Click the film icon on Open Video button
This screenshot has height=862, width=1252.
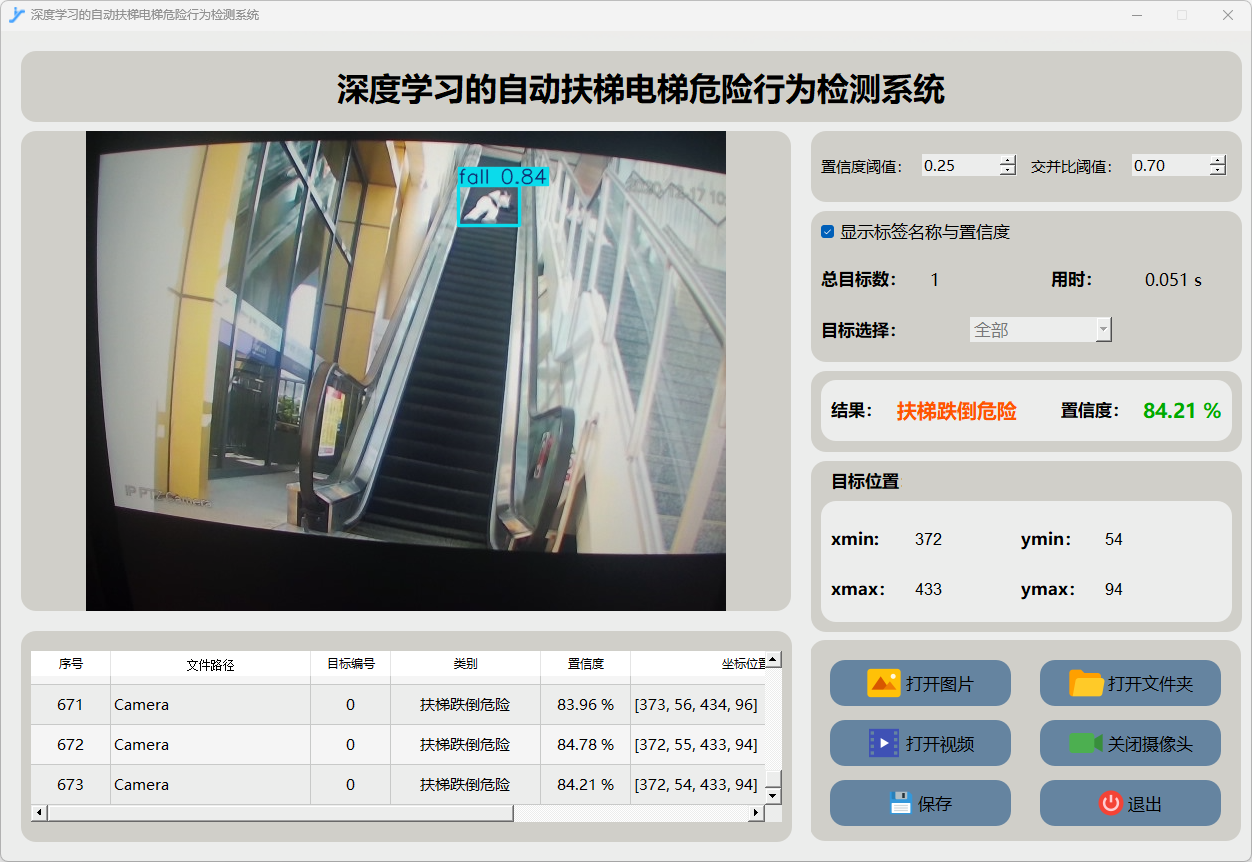pos(884,743)
